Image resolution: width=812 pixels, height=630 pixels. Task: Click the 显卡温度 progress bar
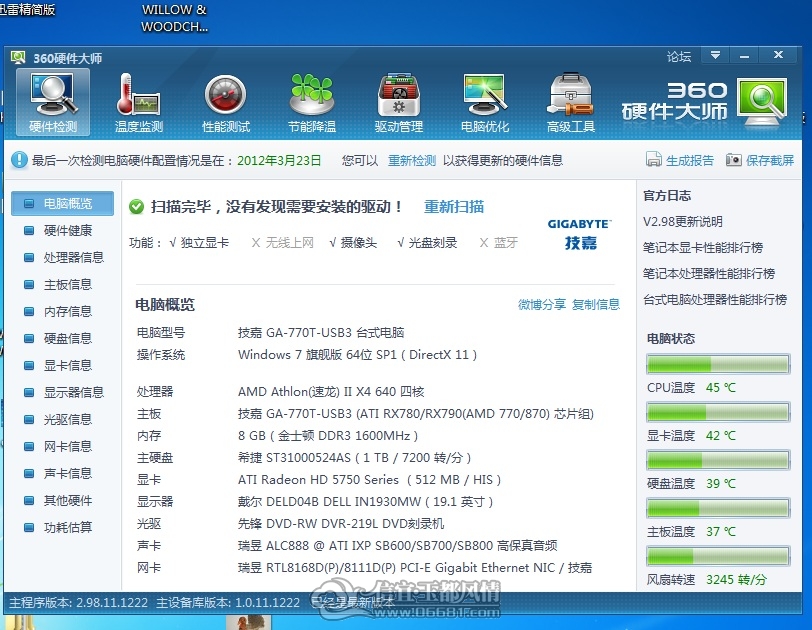click(x=718, y=413)
